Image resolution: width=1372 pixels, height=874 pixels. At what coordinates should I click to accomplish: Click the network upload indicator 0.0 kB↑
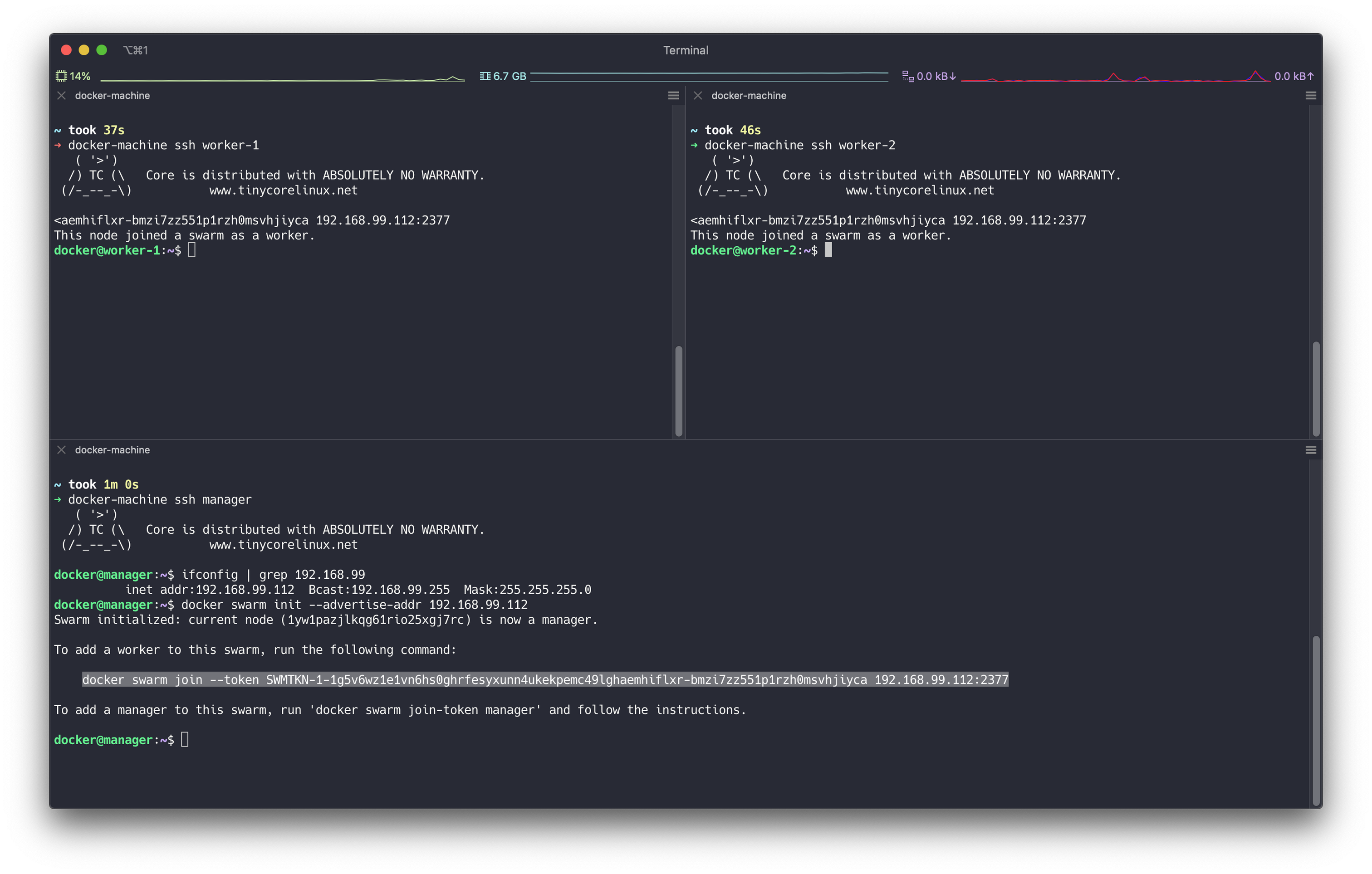tap(1294, 75)
